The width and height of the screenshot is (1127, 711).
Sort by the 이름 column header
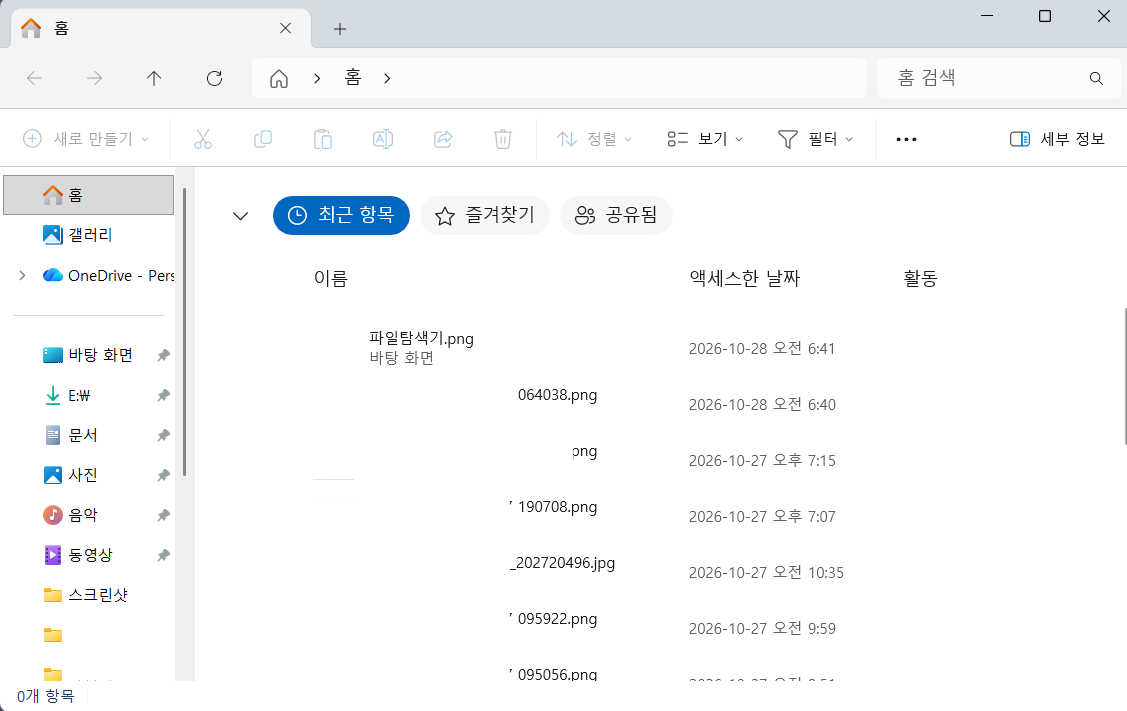click(x=331, y=278)
